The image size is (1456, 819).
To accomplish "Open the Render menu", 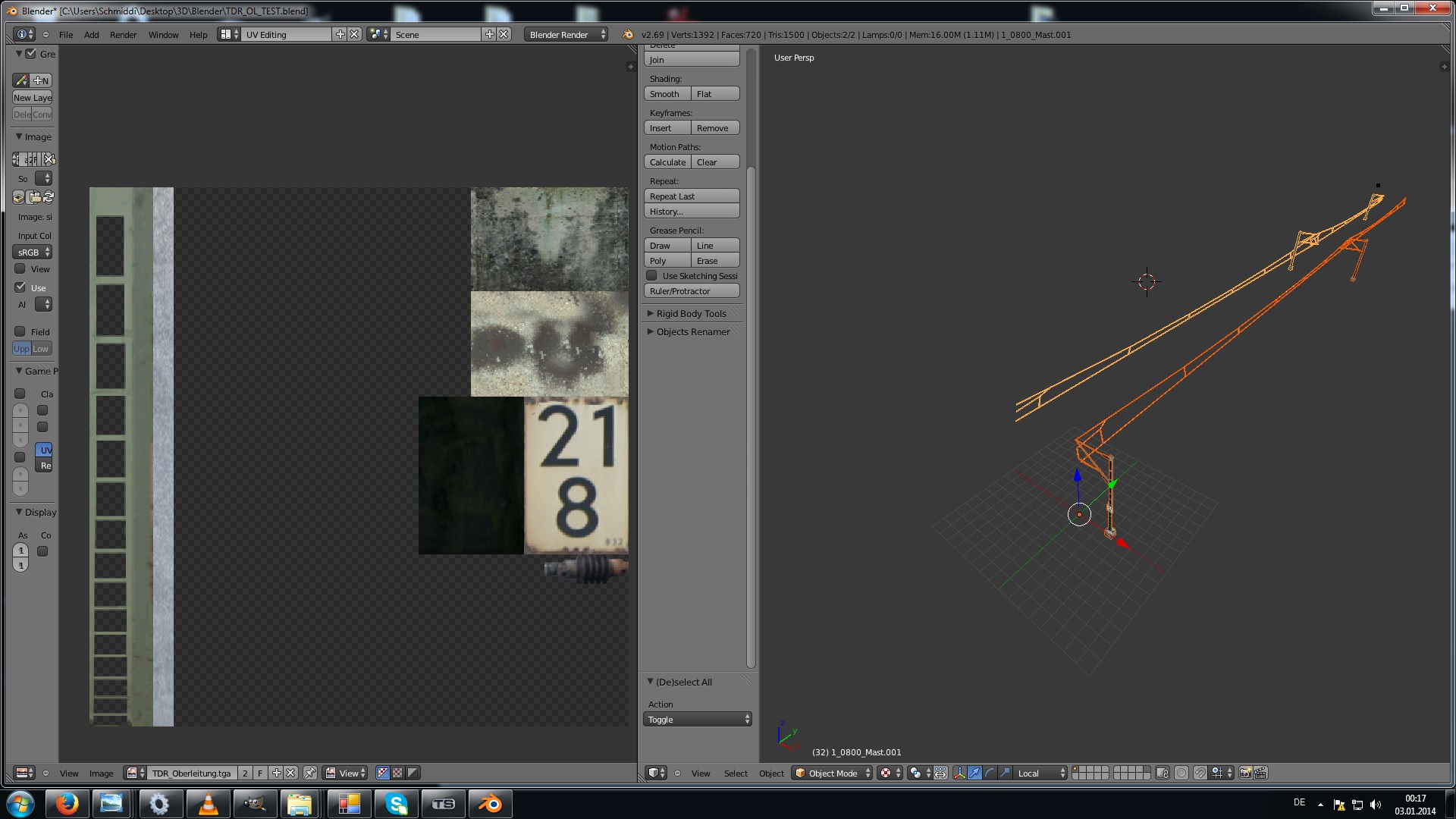I will (123, 35).
